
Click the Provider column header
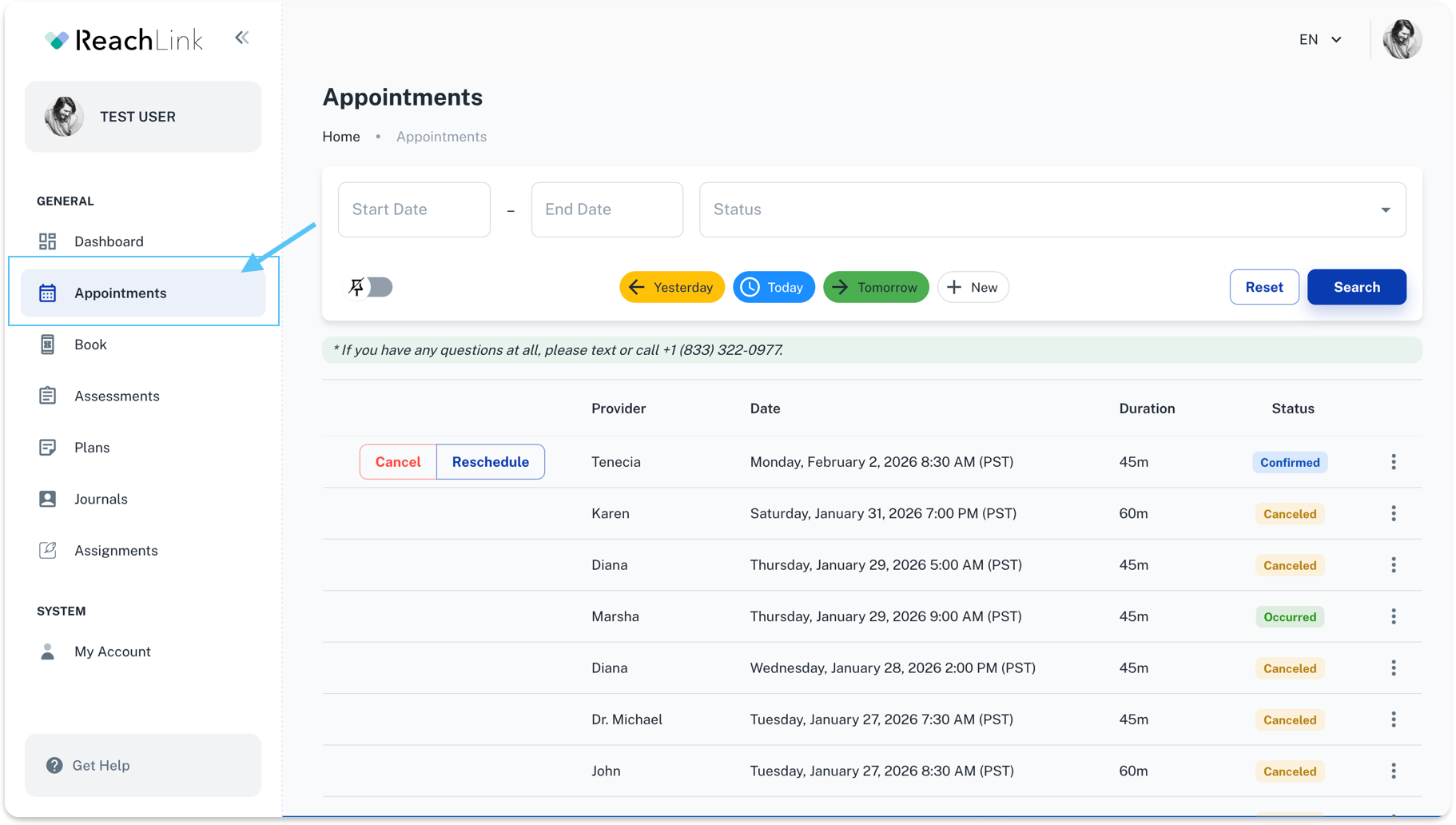coord(619,409)
